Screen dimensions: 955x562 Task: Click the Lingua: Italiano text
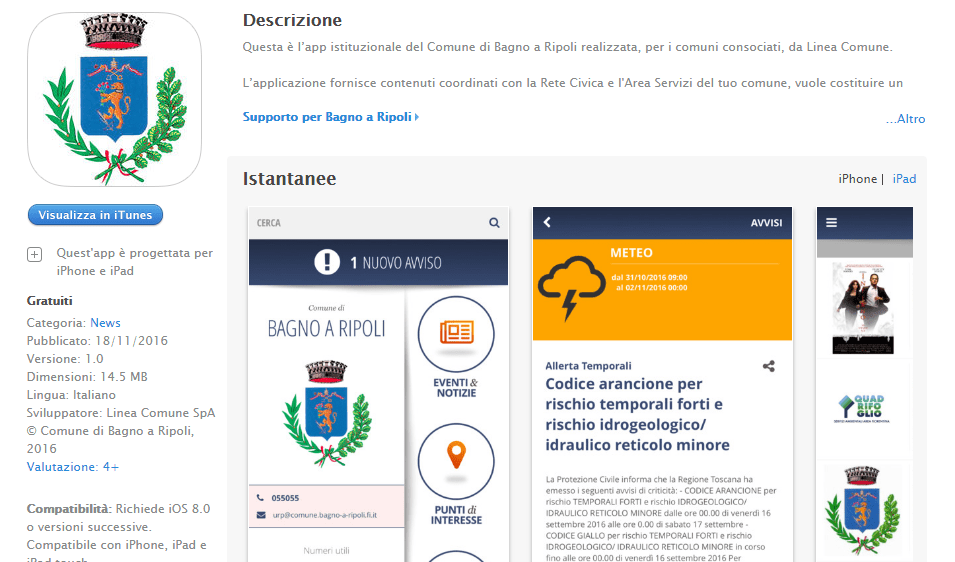(71, 395)
